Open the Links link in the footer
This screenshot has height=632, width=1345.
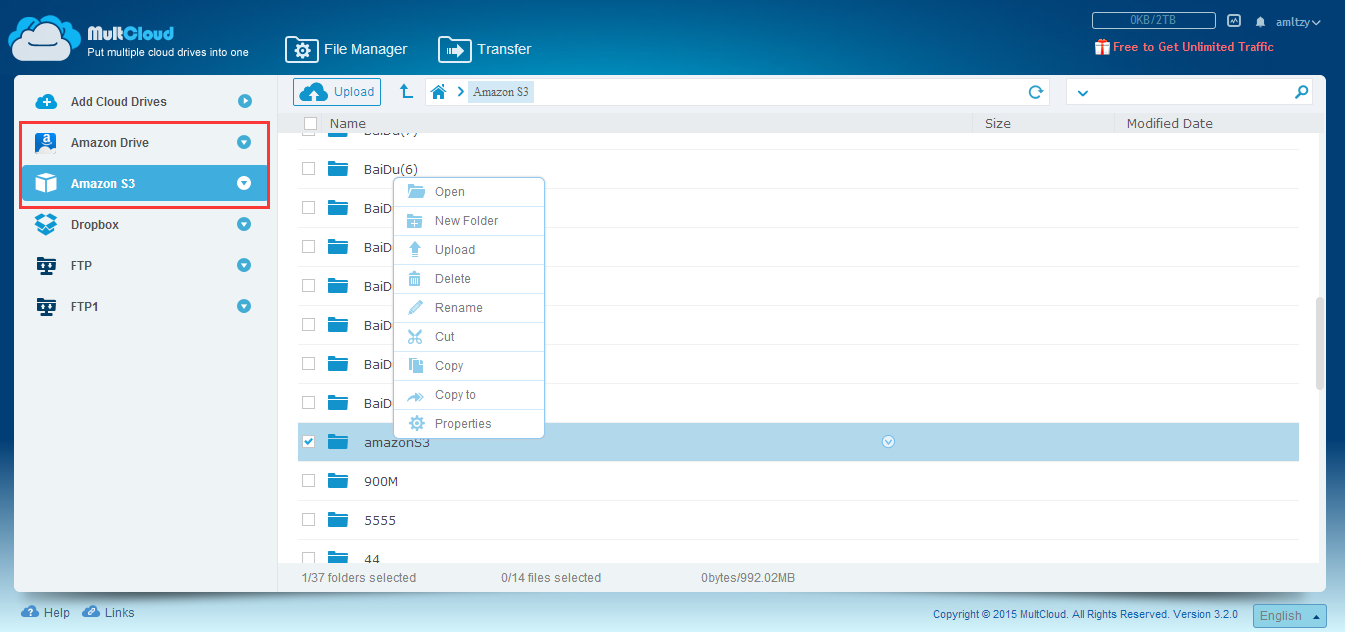tap(119, 613)
